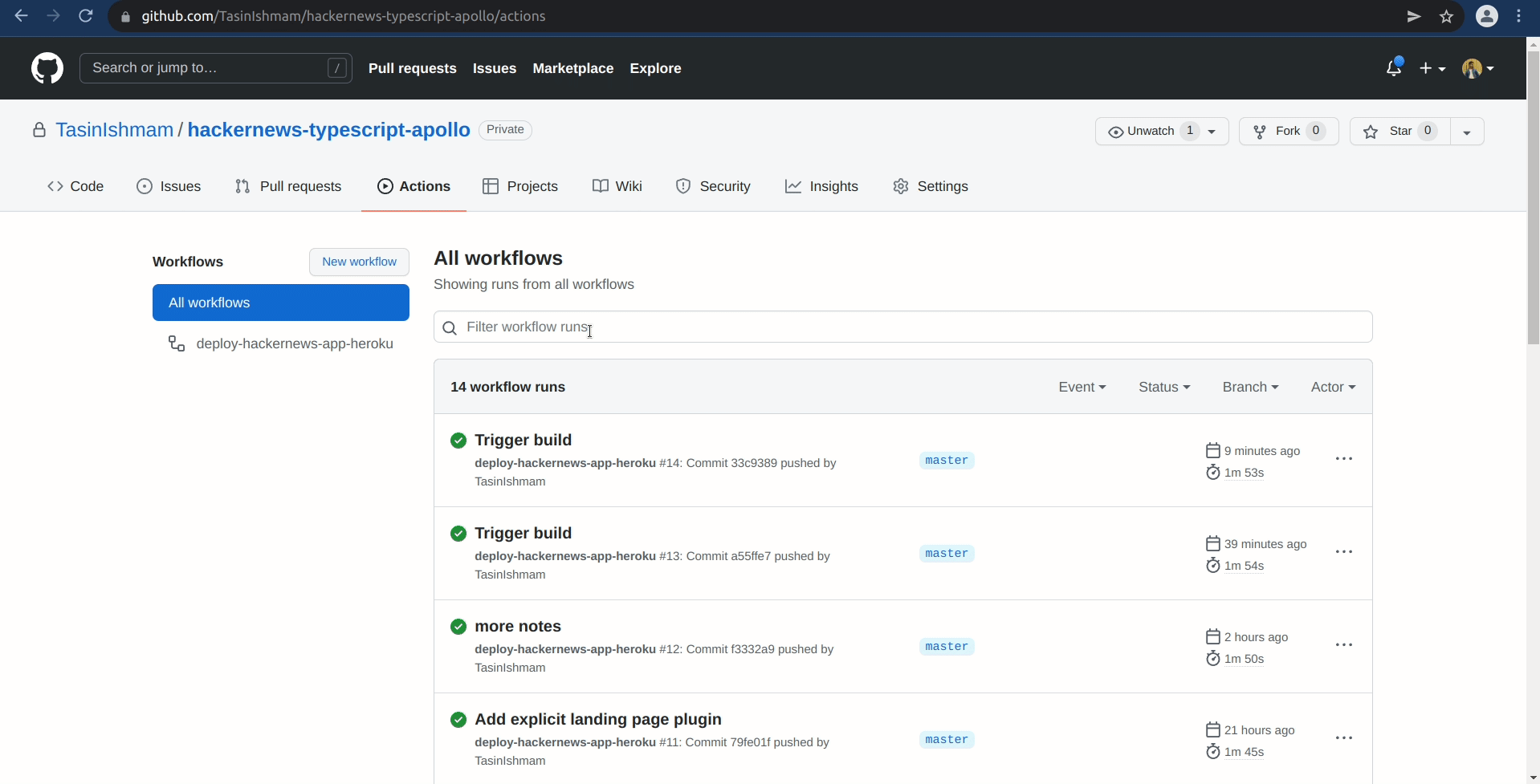Viewport: 1540px width, 784px height.
Task: Click Pull requests in top navigation
Action: pos(413,68)
